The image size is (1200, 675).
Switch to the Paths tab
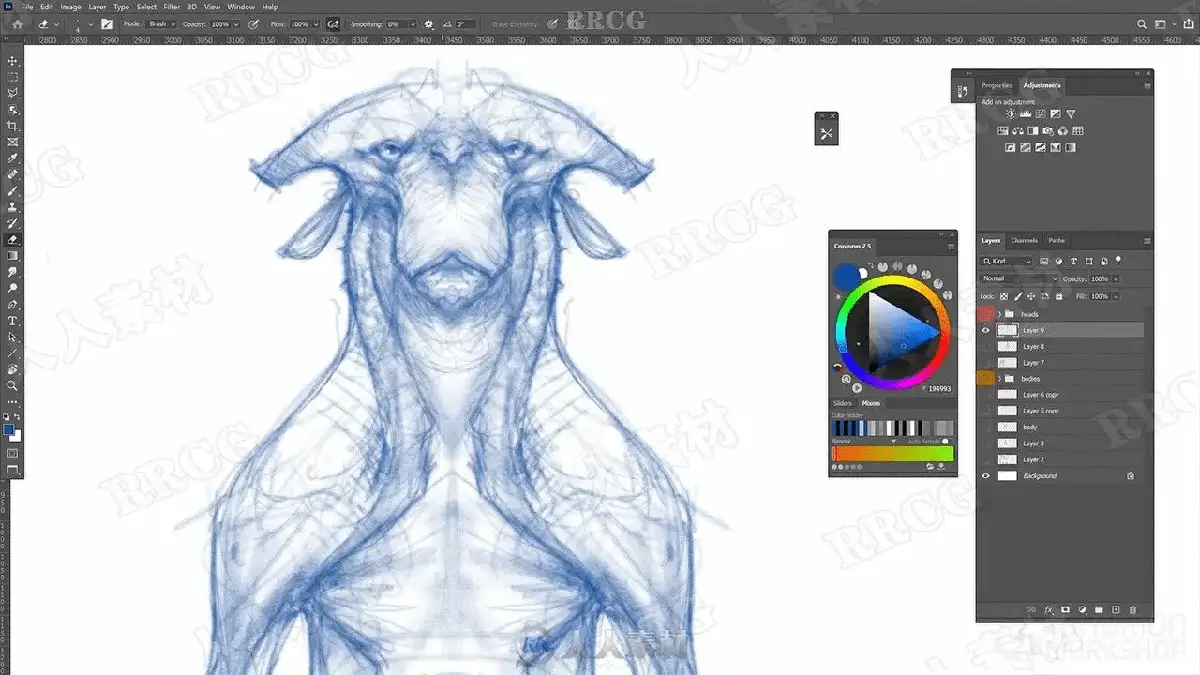tap(1057, 241)
